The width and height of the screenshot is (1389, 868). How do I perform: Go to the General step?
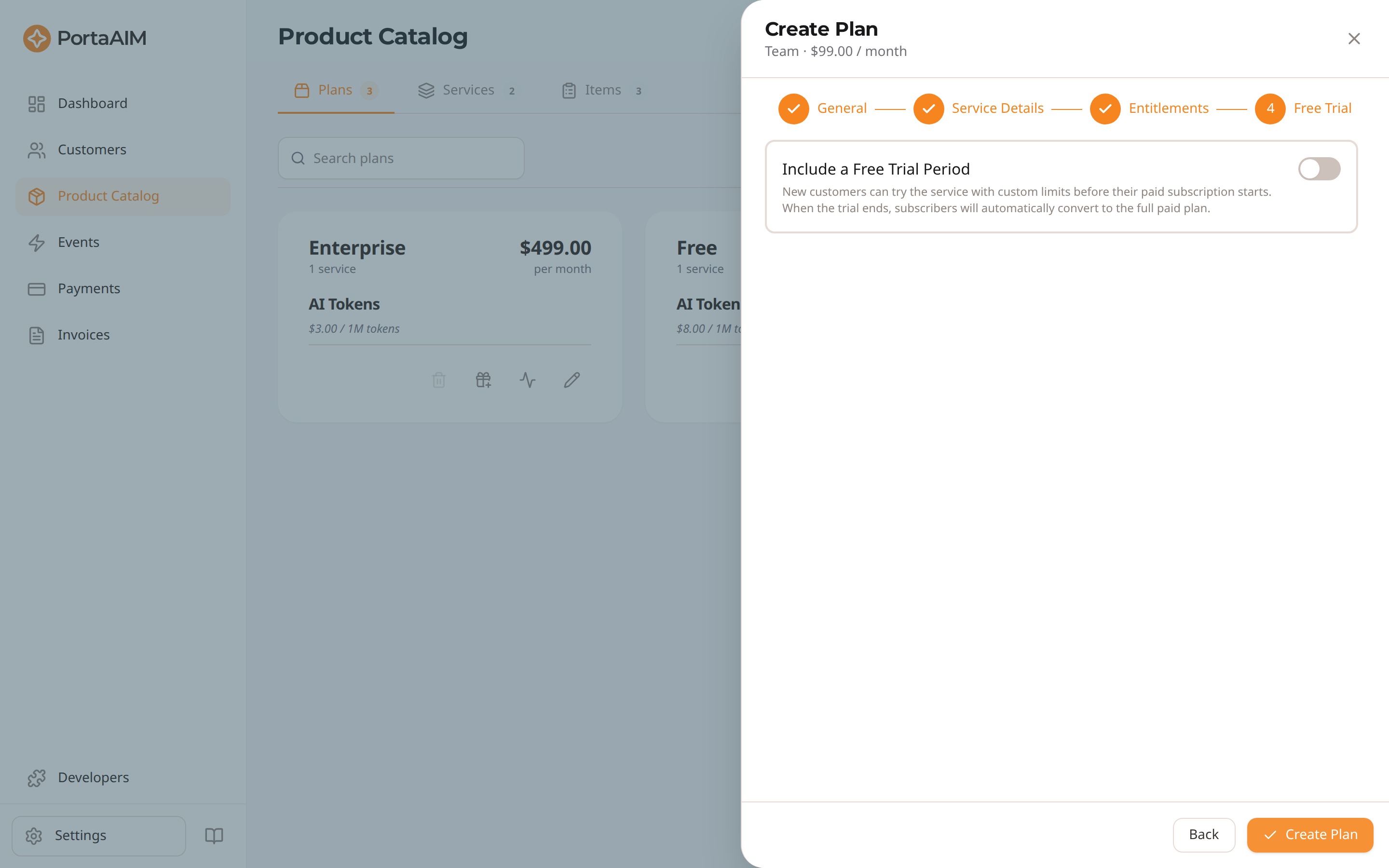[x=822, y=108]
